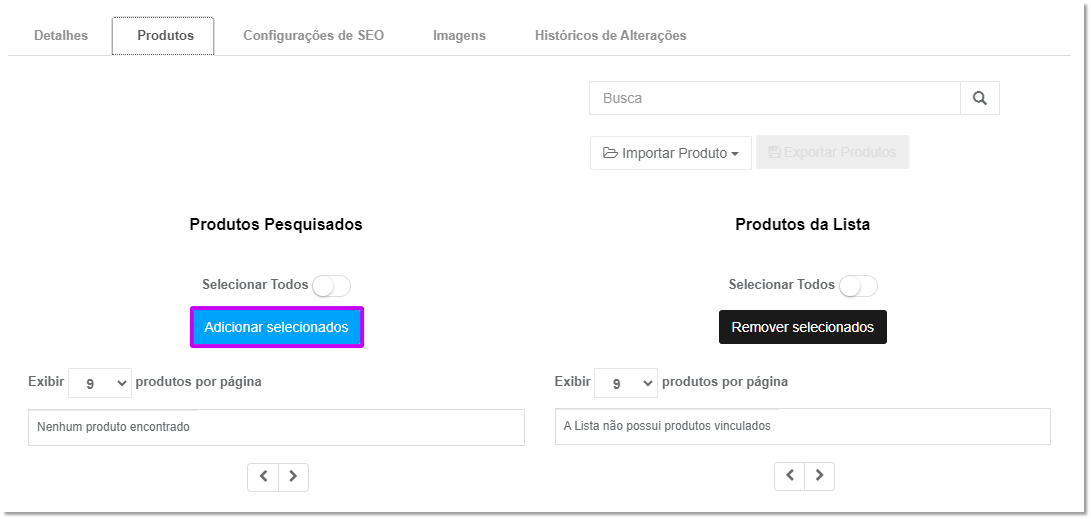Click the magnifying glass search icon
The width and height of the screenshot is (1091, 519).
pos(980,98)
